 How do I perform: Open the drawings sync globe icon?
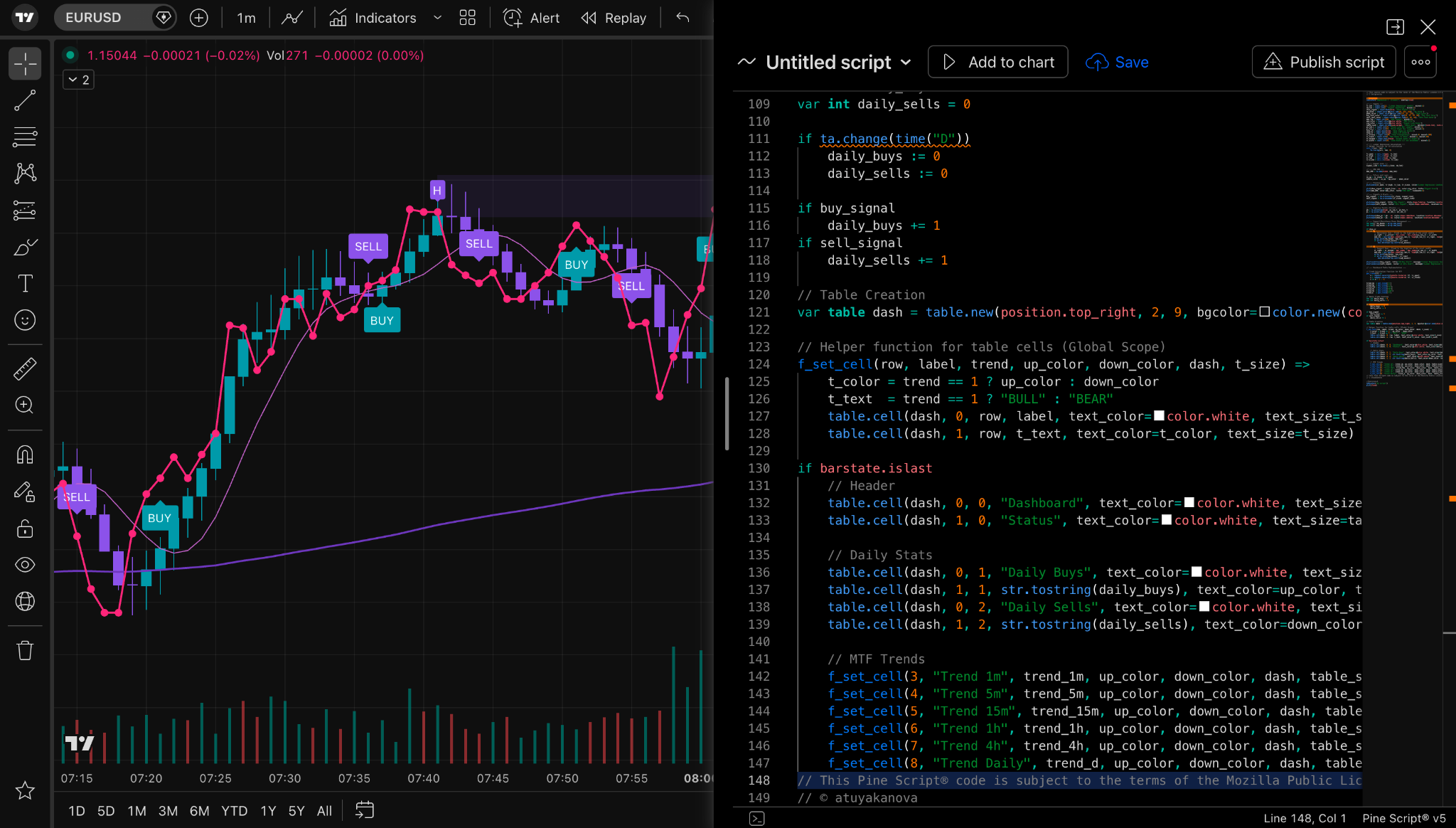(25, 602)
